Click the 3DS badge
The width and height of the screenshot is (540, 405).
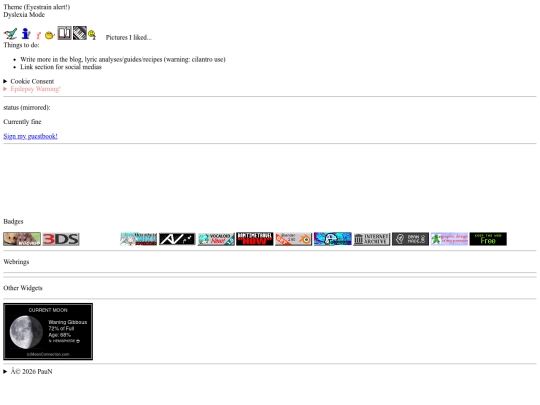tap(61, 239)
